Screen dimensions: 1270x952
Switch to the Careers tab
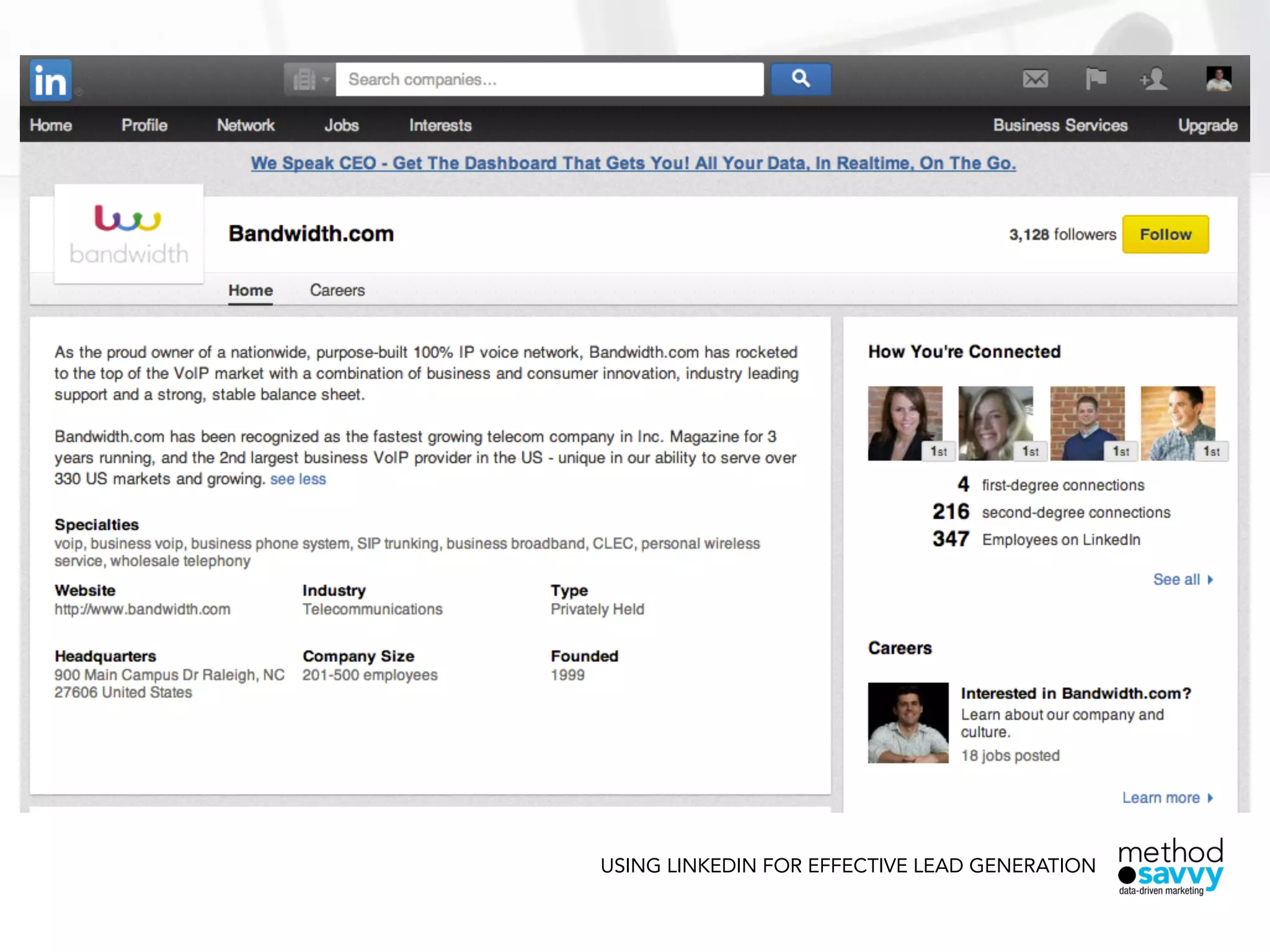click(x=337, y=290)
